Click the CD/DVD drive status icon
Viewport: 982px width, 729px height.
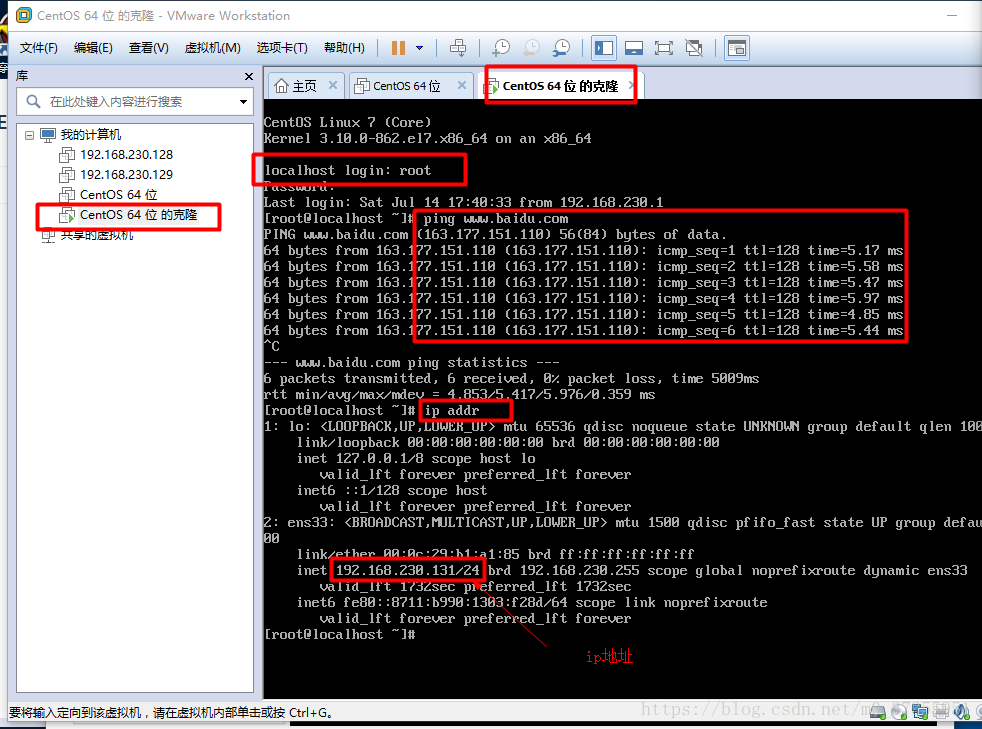point(899,712)
